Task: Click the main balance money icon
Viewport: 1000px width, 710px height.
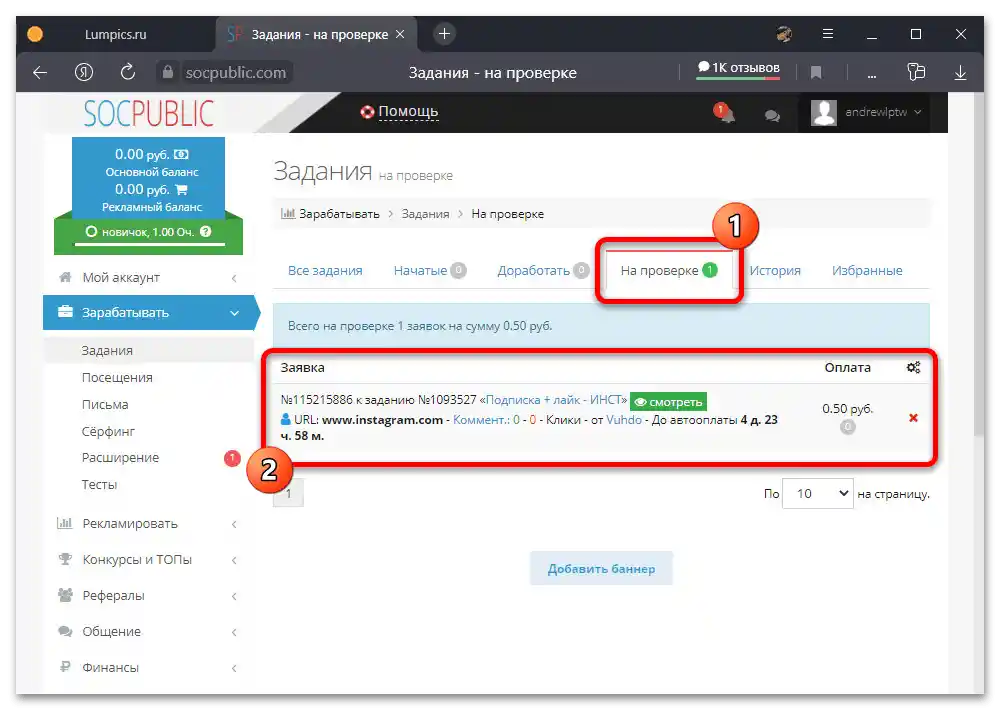Action: pyautogui.click(x=181, y=154)
